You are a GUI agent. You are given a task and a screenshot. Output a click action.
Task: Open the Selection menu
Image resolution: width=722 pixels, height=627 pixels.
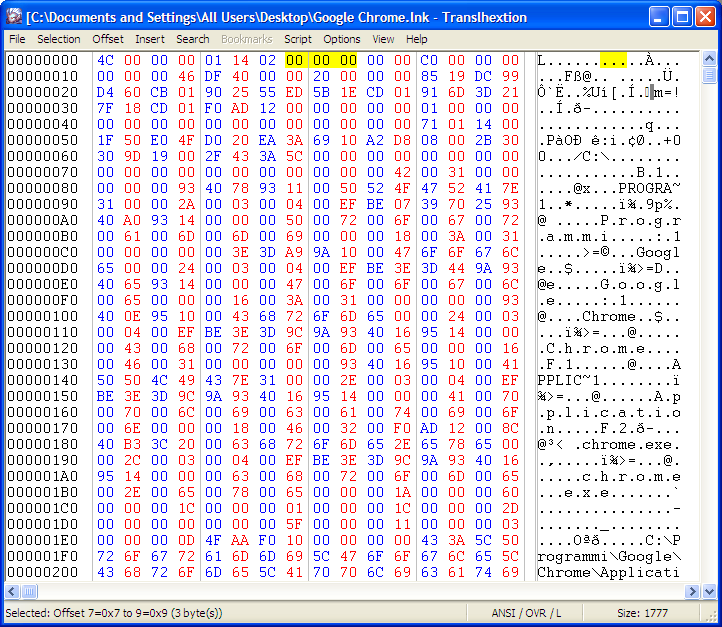coord(58,39)
